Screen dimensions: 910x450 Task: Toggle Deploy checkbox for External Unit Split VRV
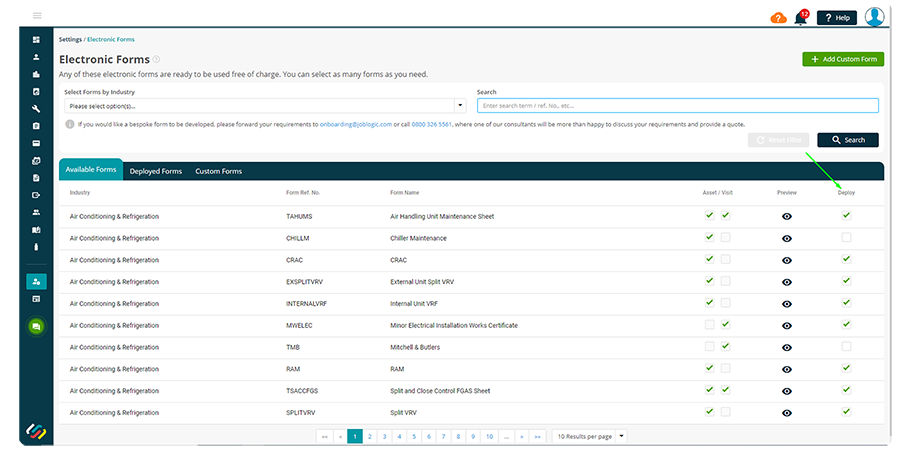pyautogui.click(x=846, y=281)
